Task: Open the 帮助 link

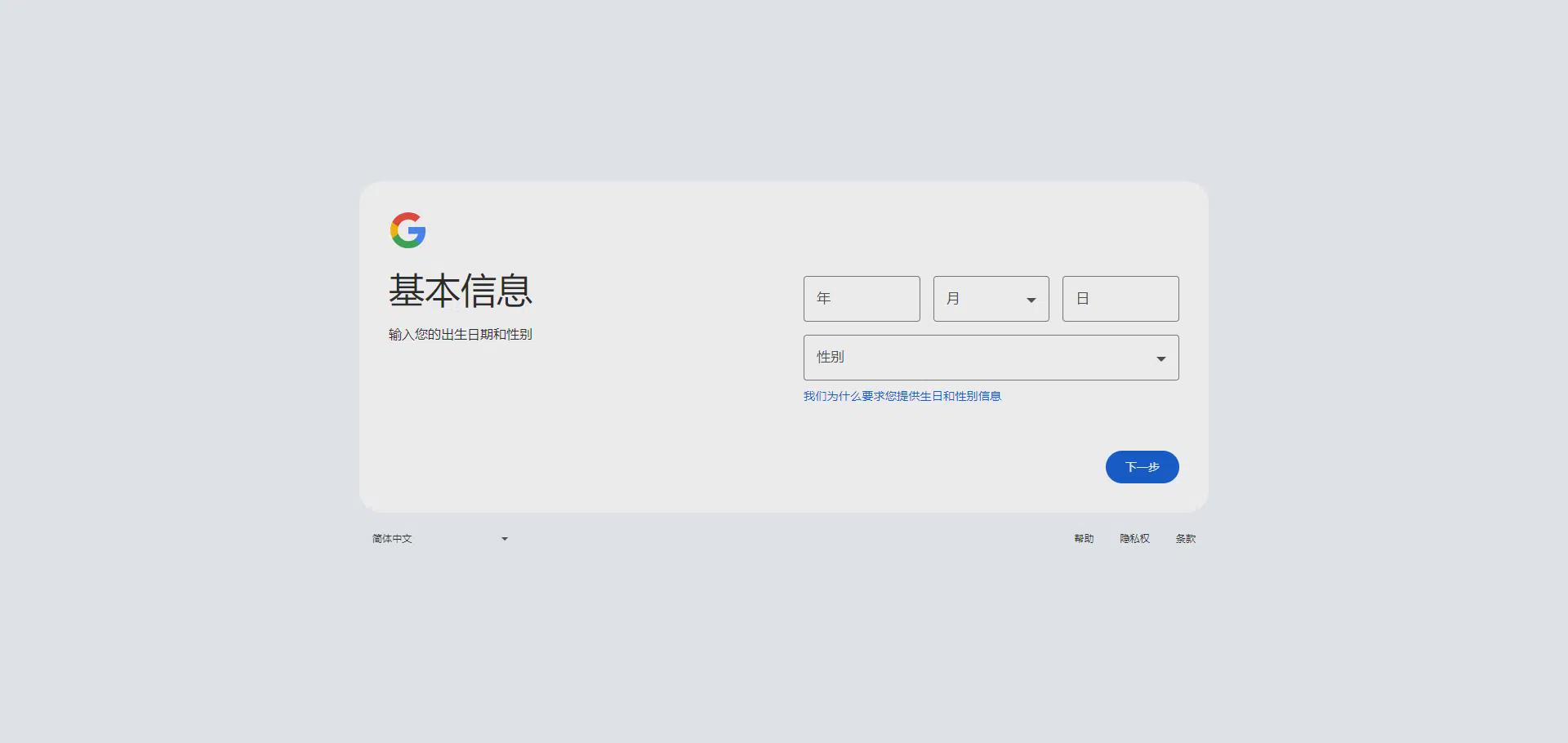Action: (x=1084, y=539)
